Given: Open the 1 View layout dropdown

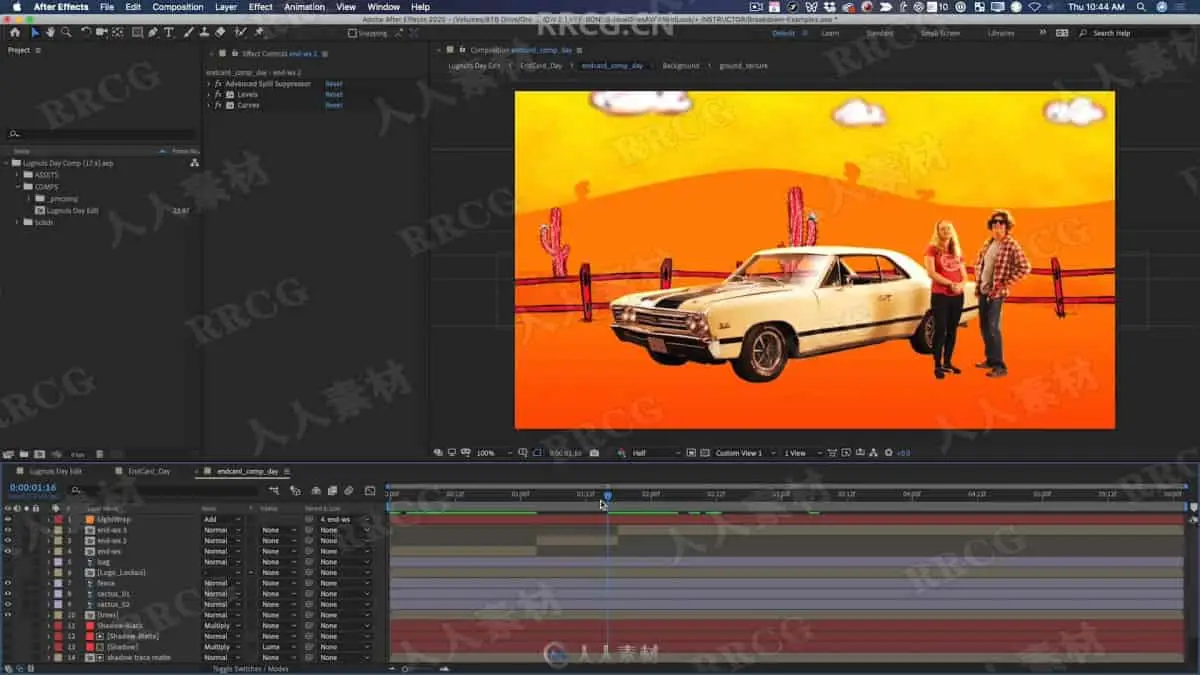Looking at the screenshot, I should pos(802,453).
